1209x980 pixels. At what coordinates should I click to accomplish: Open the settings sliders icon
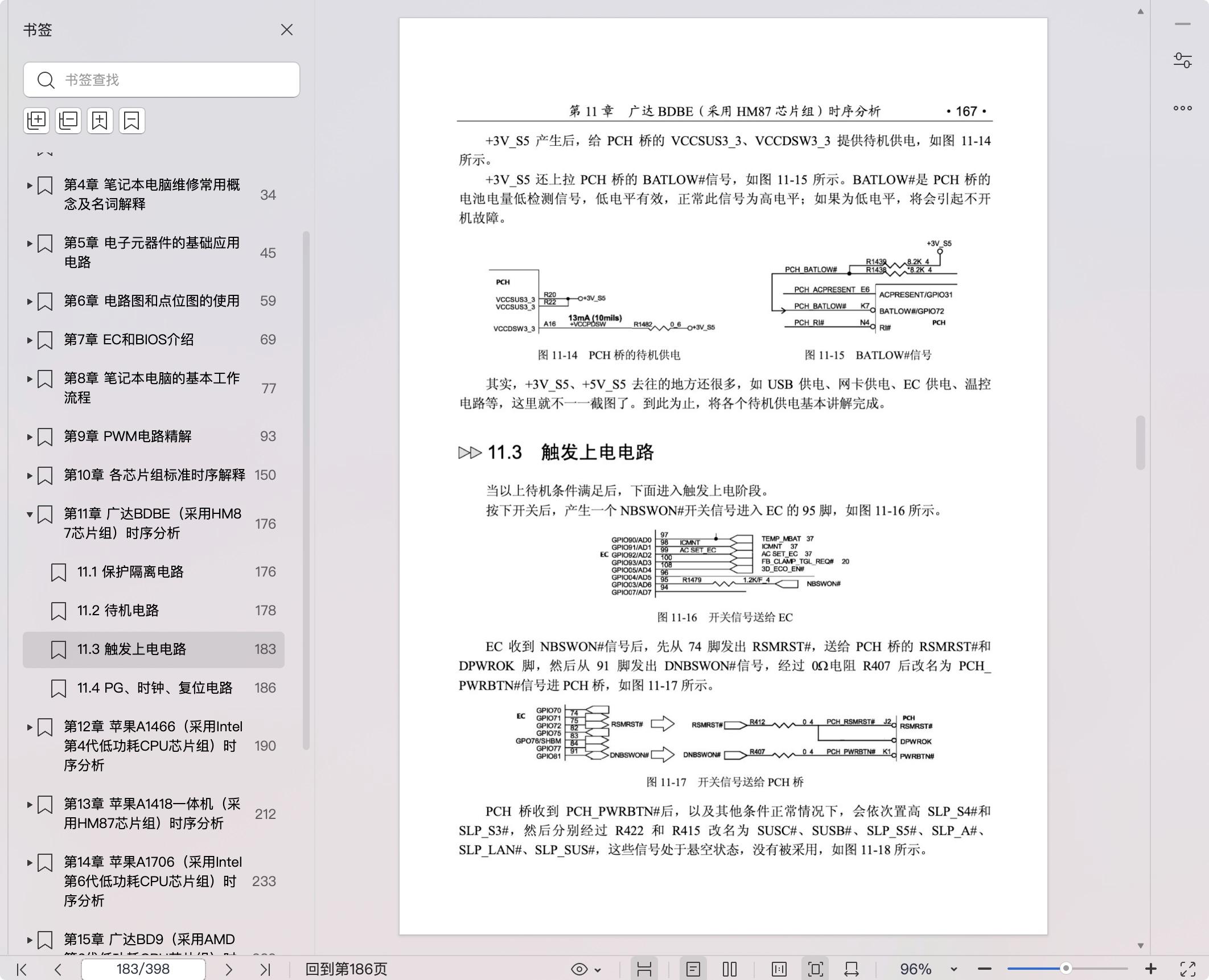tap(1183, 60)
